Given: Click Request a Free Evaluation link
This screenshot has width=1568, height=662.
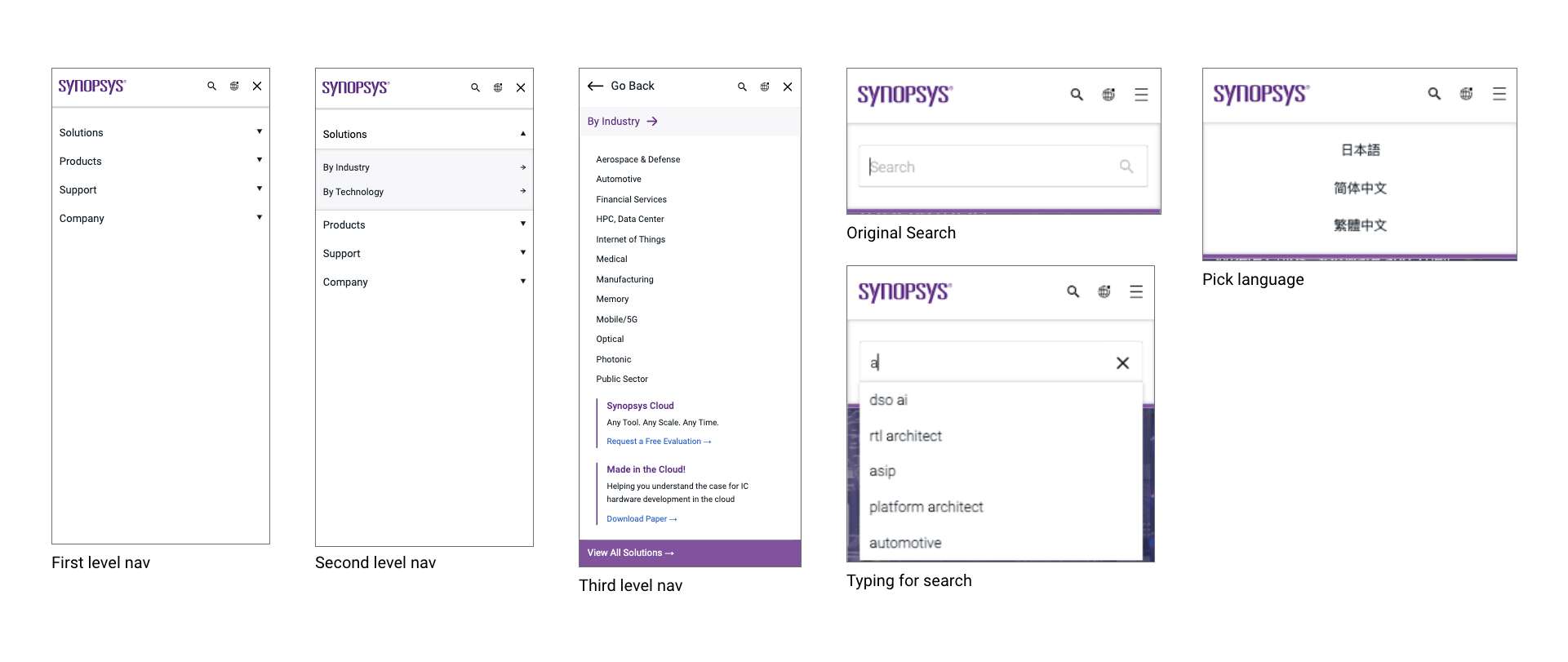Looking at the screenshot, I should point(659,442).
